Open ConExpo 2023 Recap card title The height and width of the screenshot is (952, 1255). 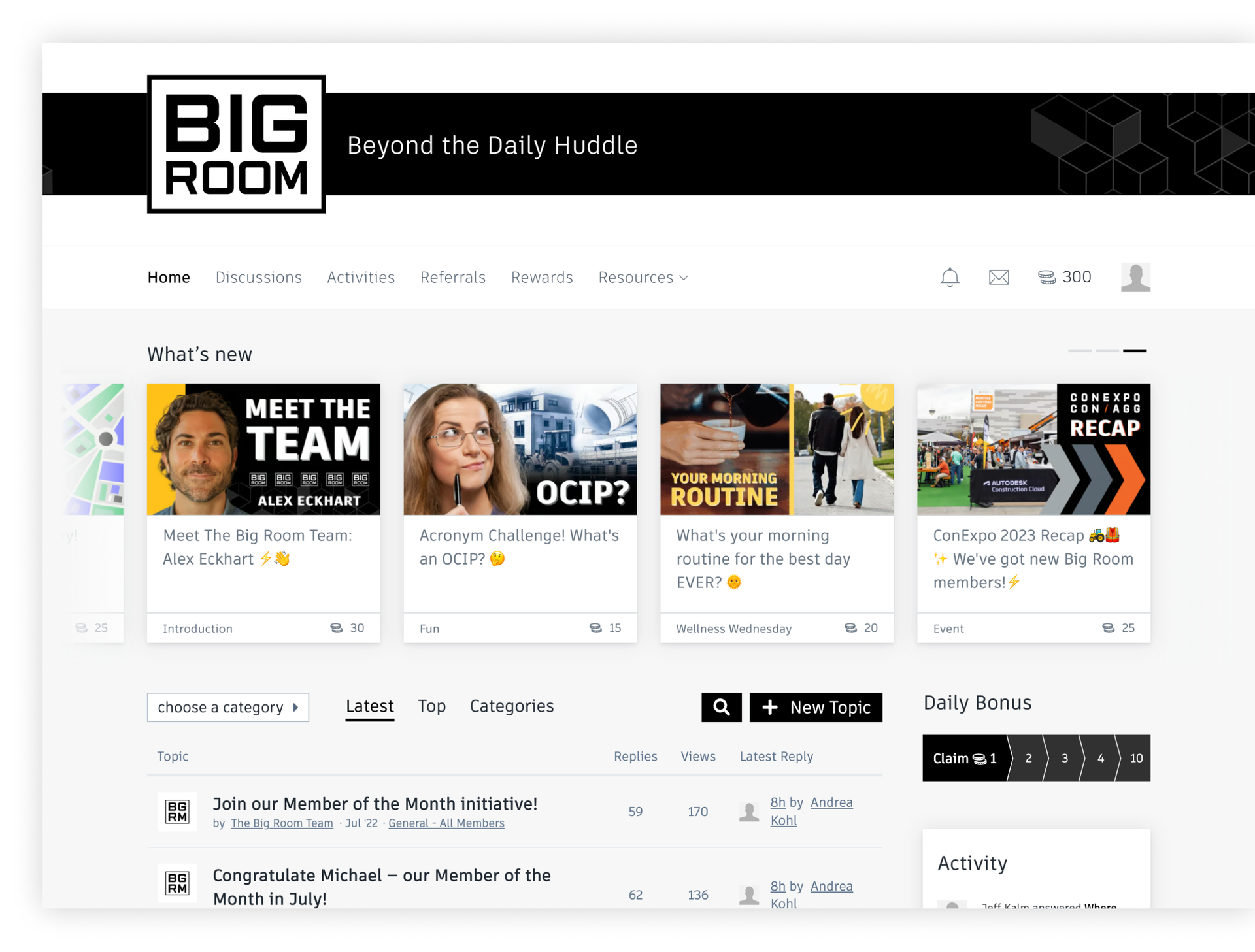tap(1033, 559)
